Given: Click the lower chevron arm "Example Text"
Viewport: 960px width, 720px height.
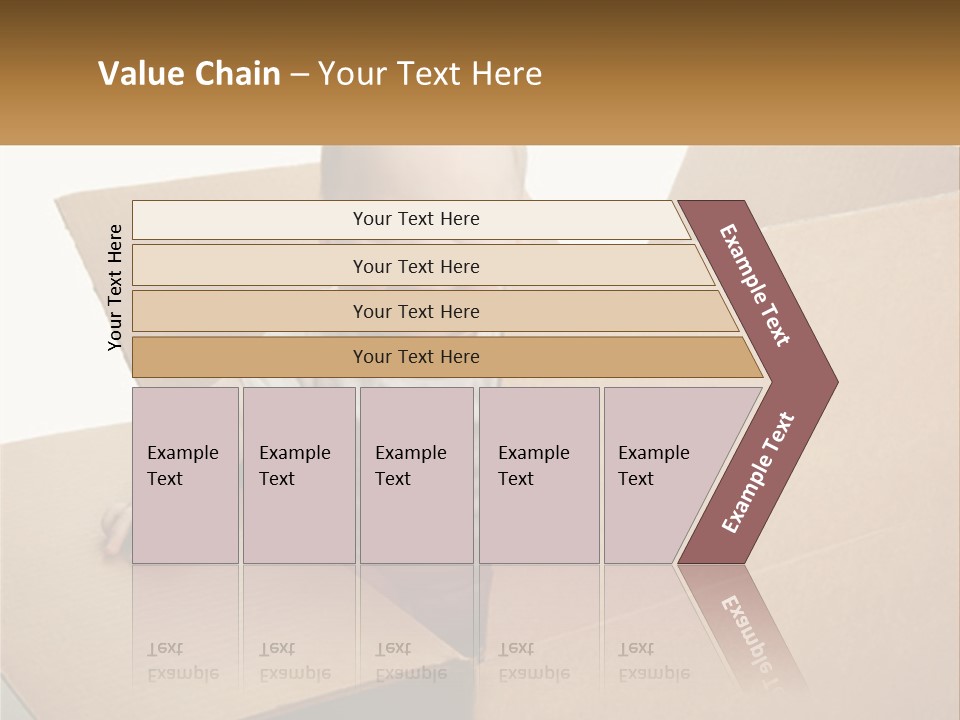Looking at the screenshot, I should click(x=758, y=472).
